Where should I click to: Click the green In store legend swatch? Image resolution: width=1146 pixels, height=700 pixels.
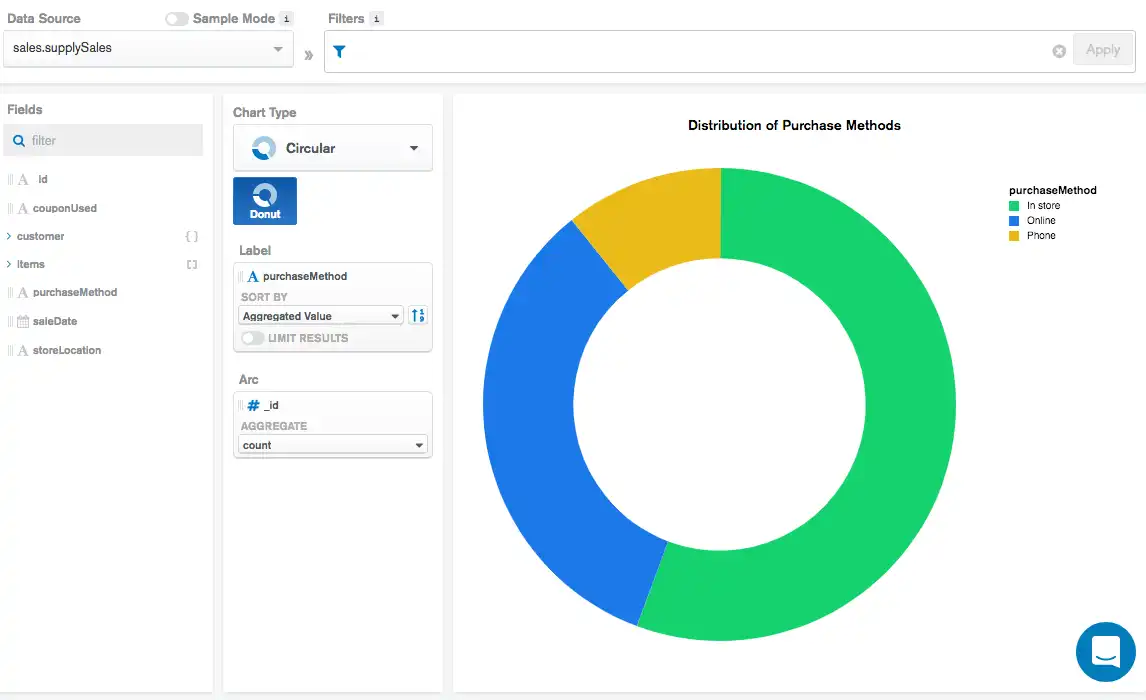click(1012, 205)
